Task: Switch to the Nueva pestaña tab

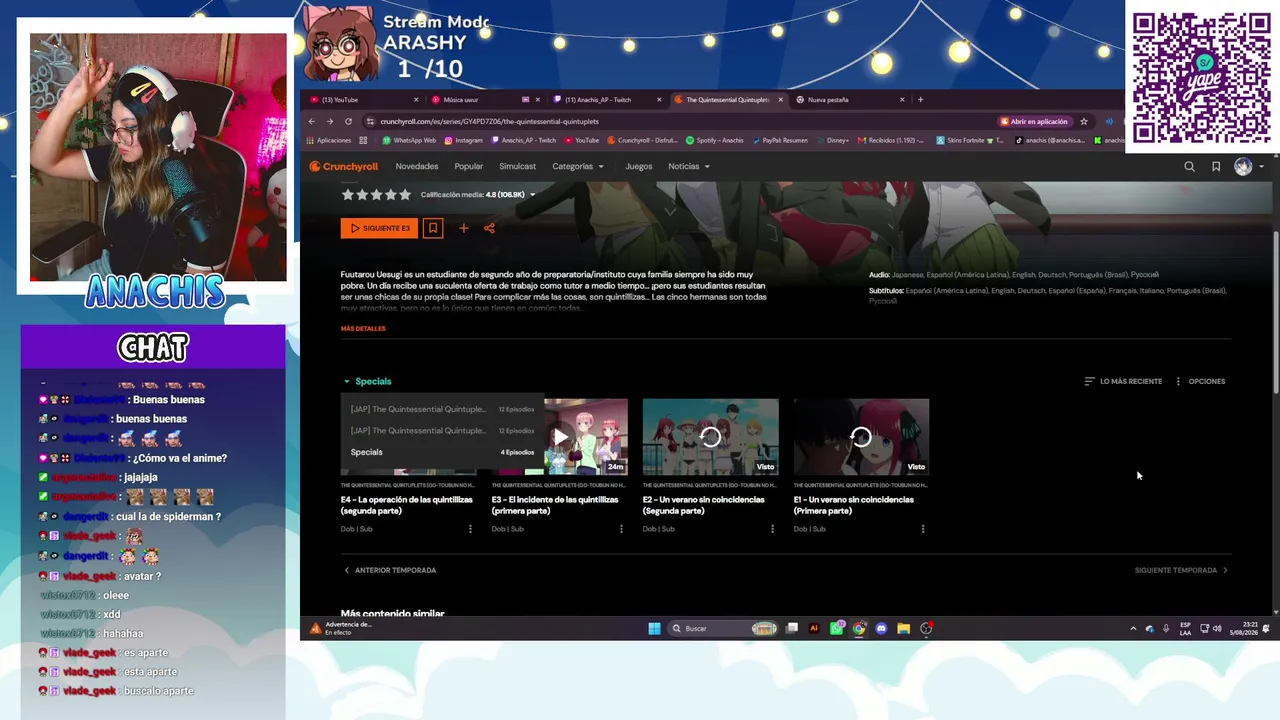Action: 850,100
